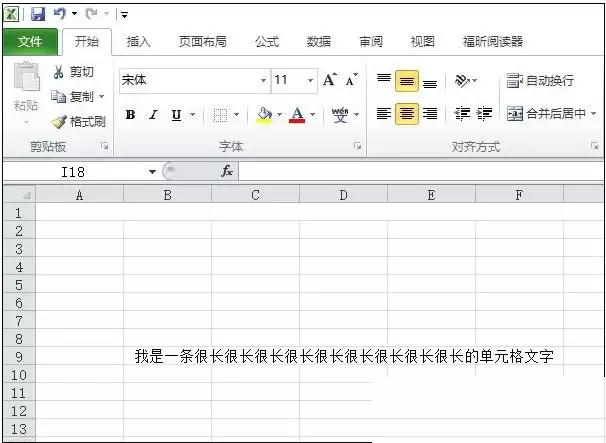Align text right
Image resolution: width=606 pixels, height=443 pixels.
430,114
